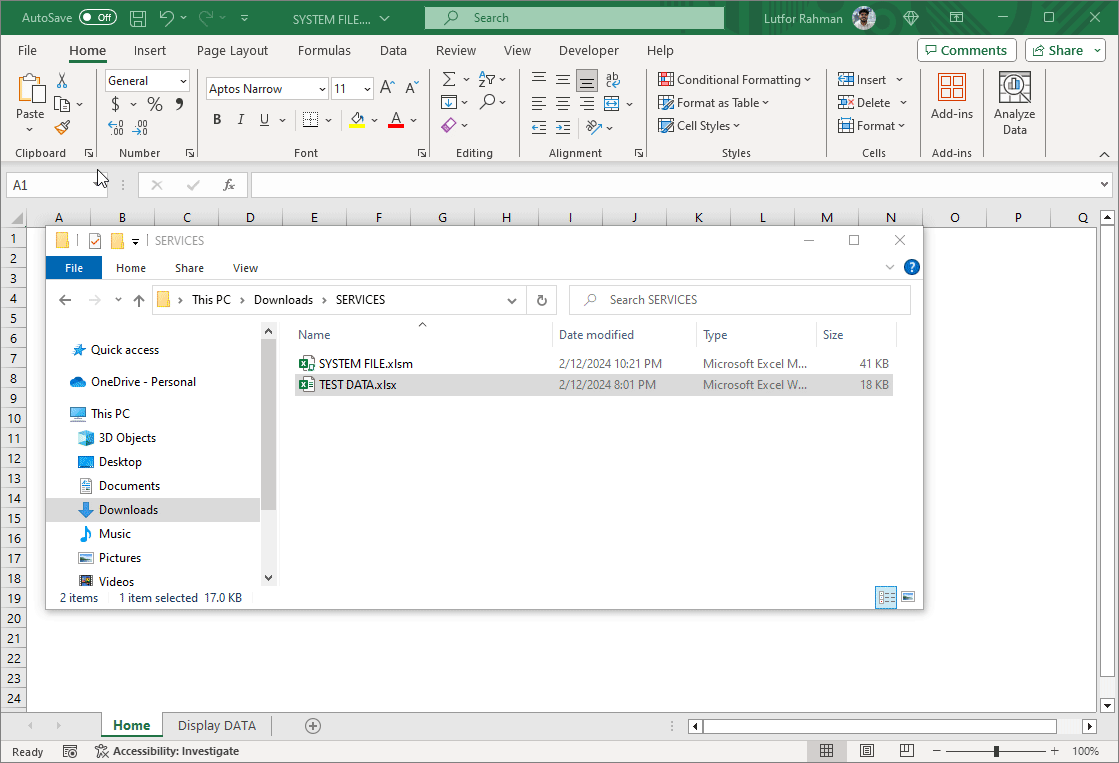The image size is (1119, 763).
Task: Switch to Display DATA sheet tab
Action: point(217,725)
